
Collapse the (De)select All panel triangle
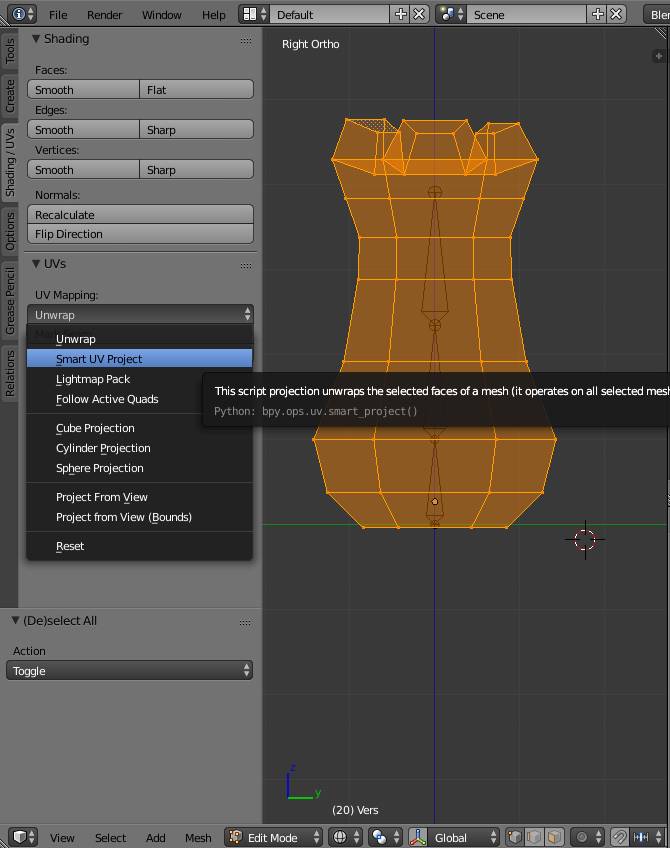tap(16, 620)
